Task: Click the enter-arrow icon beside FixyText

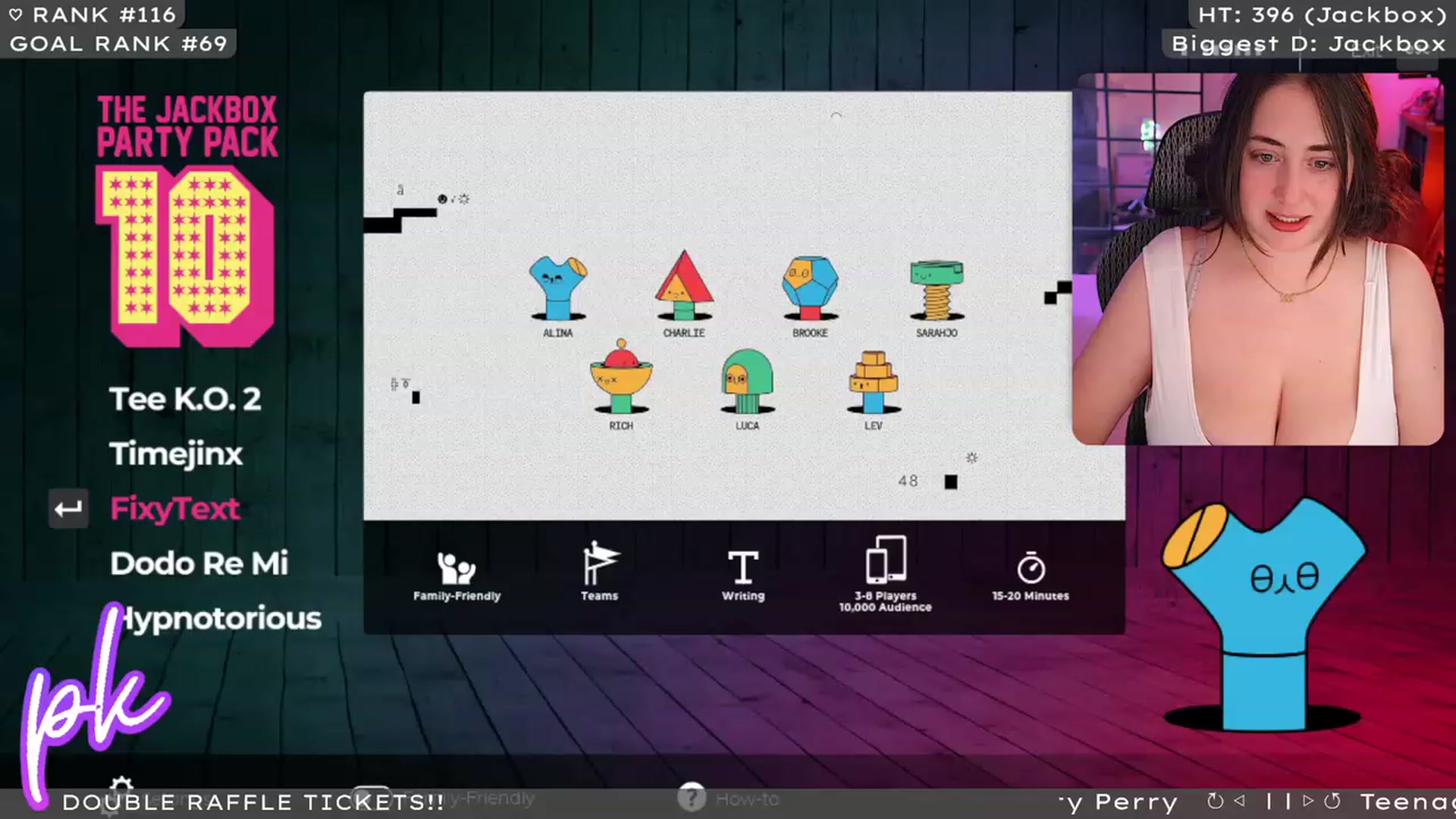Action: pos(68,509)
